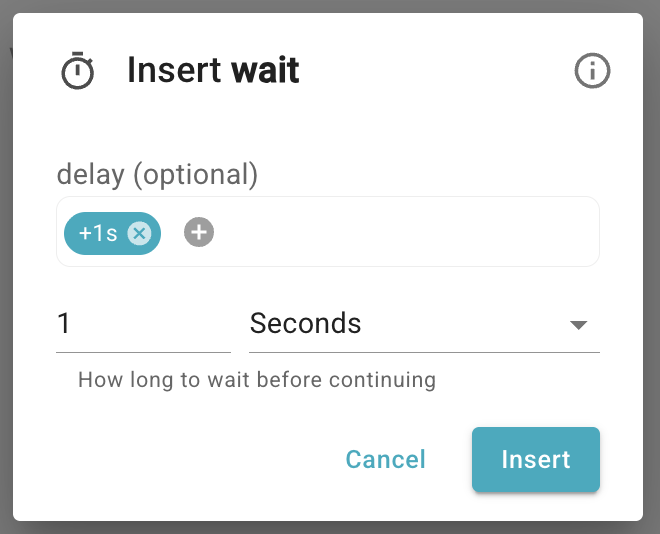
Task: Click the "delay (optional)" field label
Action: pyautogui.click(x=157, y=175)
